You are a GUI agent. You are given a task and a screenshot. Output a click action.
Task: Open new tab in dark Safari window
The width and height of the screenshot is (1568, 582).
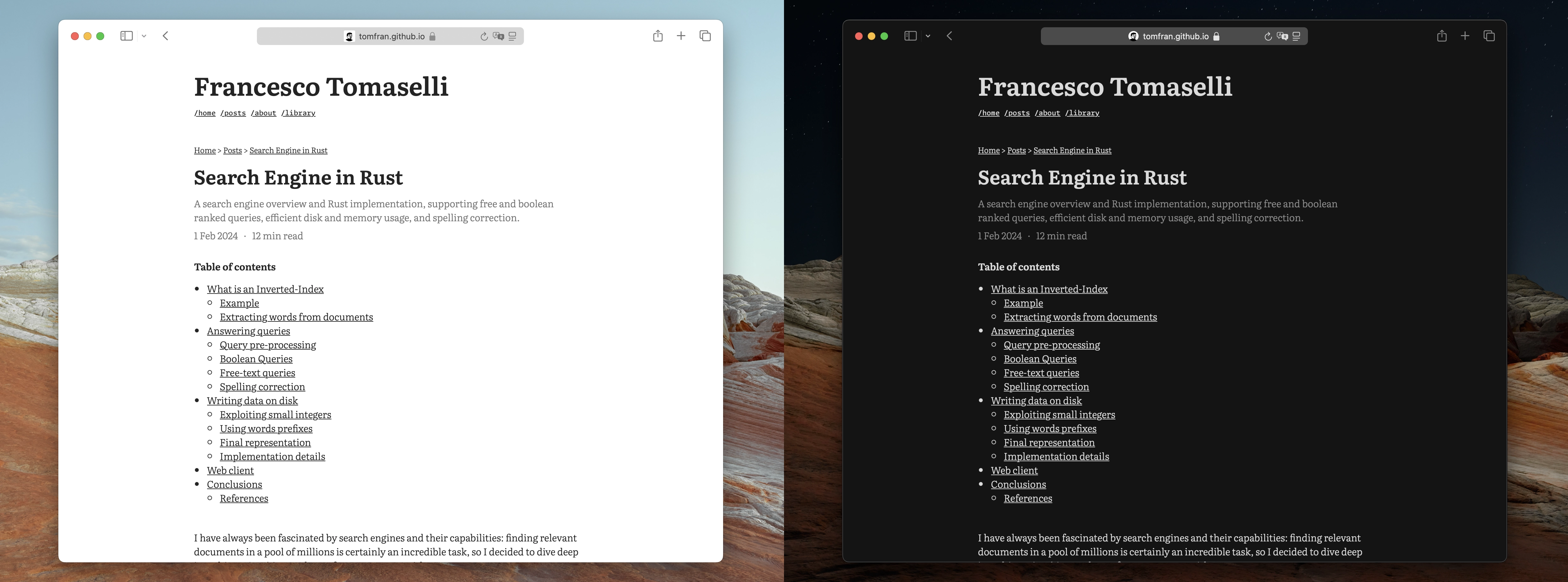tap(1465, 36)
